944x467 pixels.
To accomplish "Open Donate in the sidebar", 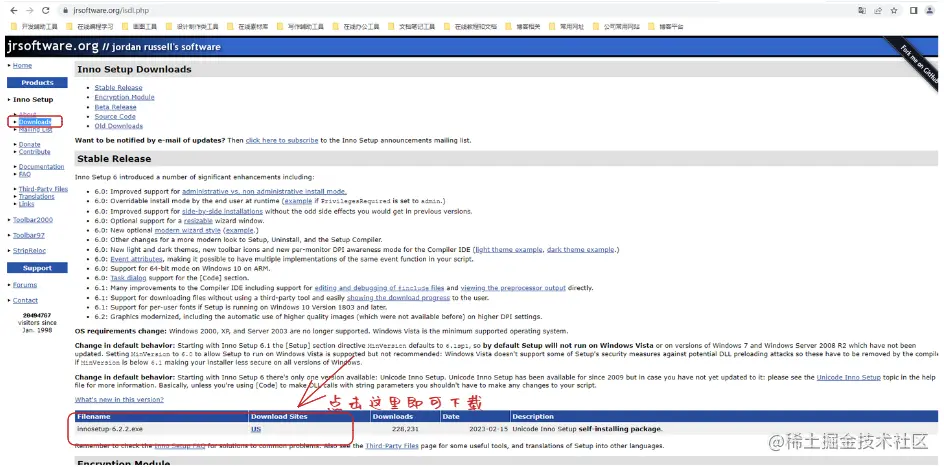I will [30, 144].
